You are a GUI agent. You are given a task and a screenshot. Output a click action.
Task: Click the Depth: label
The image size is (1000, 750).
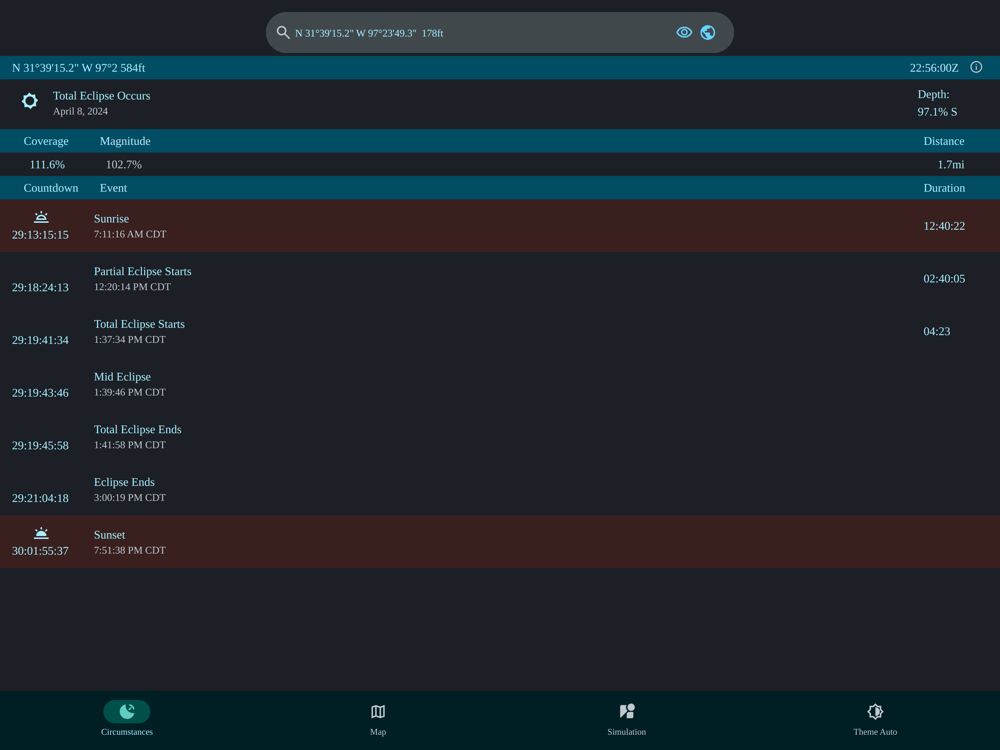[933, 94]
